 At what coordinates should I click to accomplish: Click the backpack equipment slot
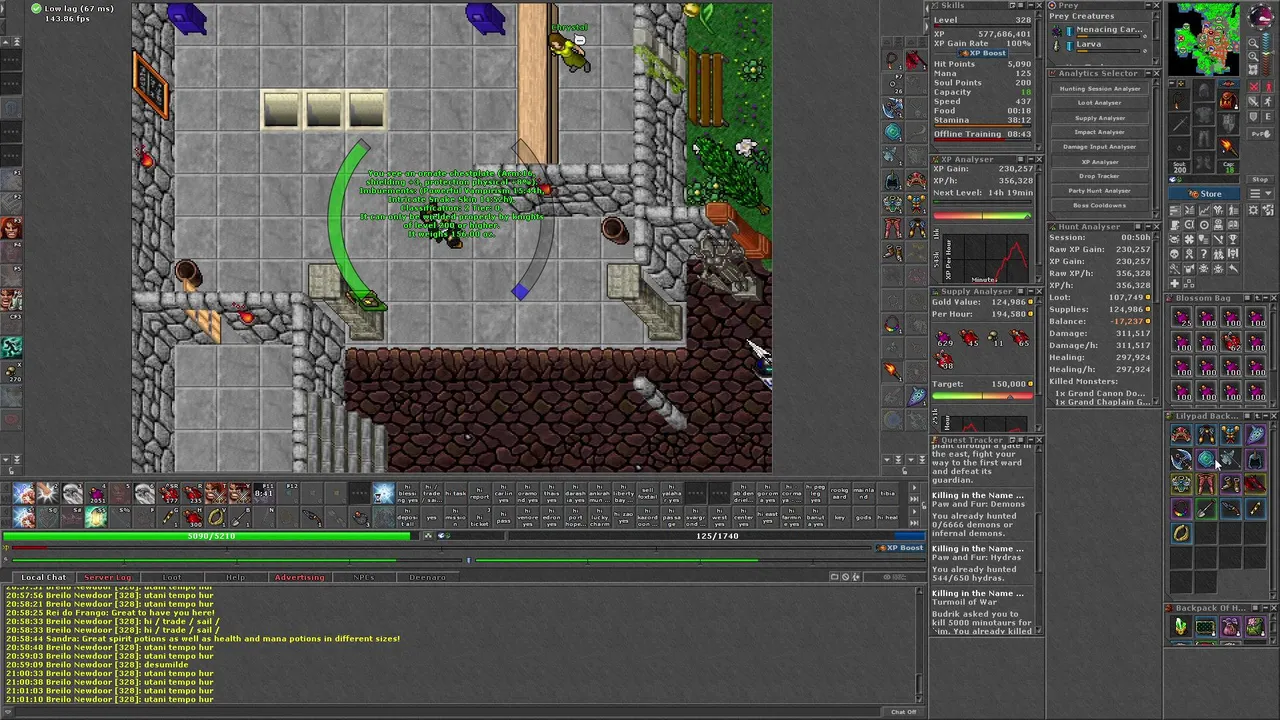pyautogui.click(x=1228, y=99)
